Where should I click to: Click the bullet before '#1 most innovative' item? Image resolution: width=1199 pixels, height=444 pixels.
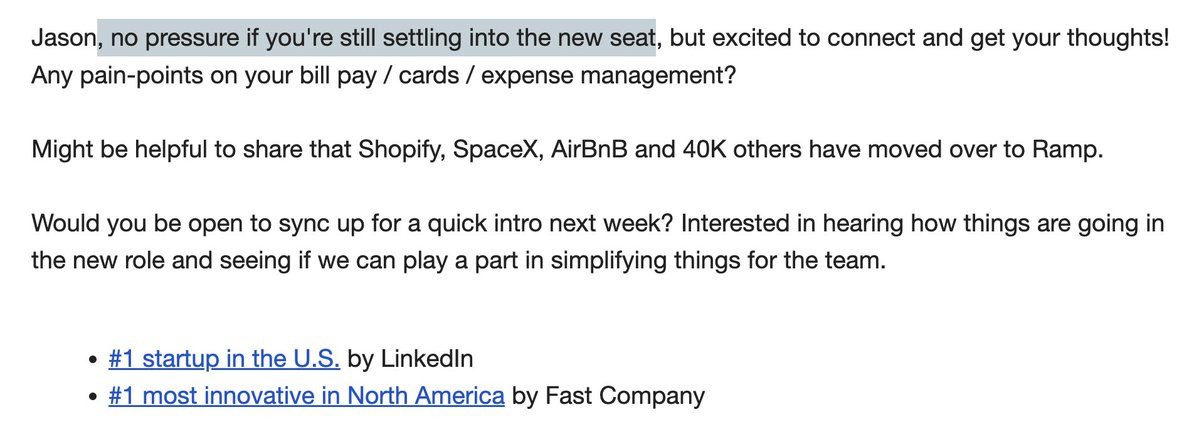[93, 397]
